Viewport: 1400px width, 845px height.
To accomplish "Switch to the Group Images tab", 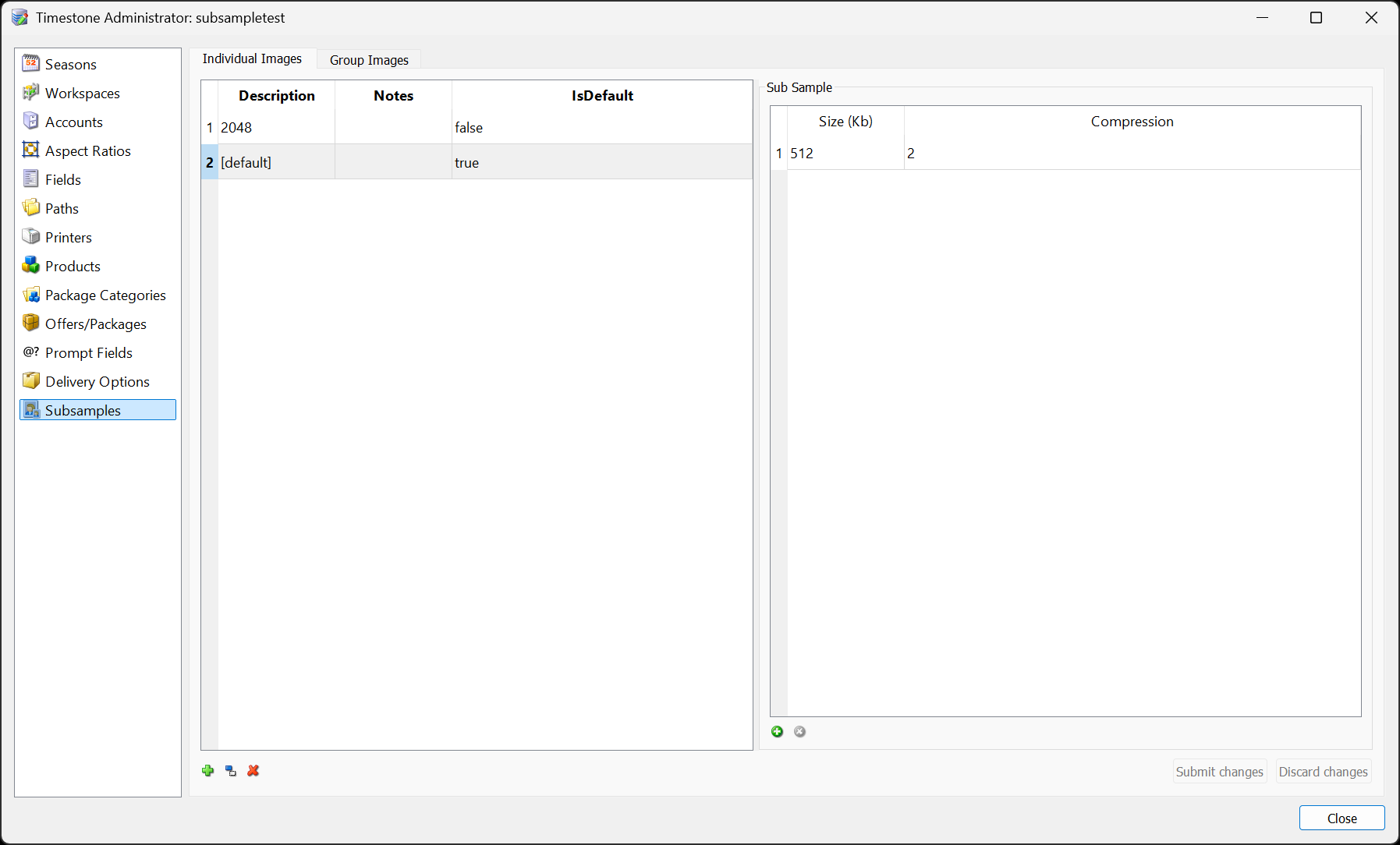I will coord(369,60).
